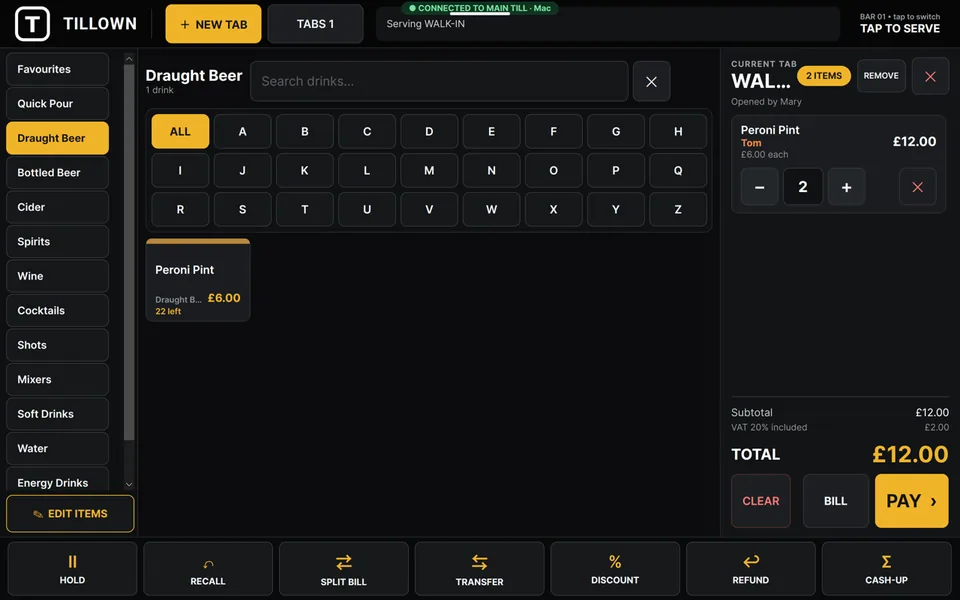Image resolution: width=960 pixels, height=600 pixels.
Task: Filter drinks by letter S
Action: click(242, 209)
